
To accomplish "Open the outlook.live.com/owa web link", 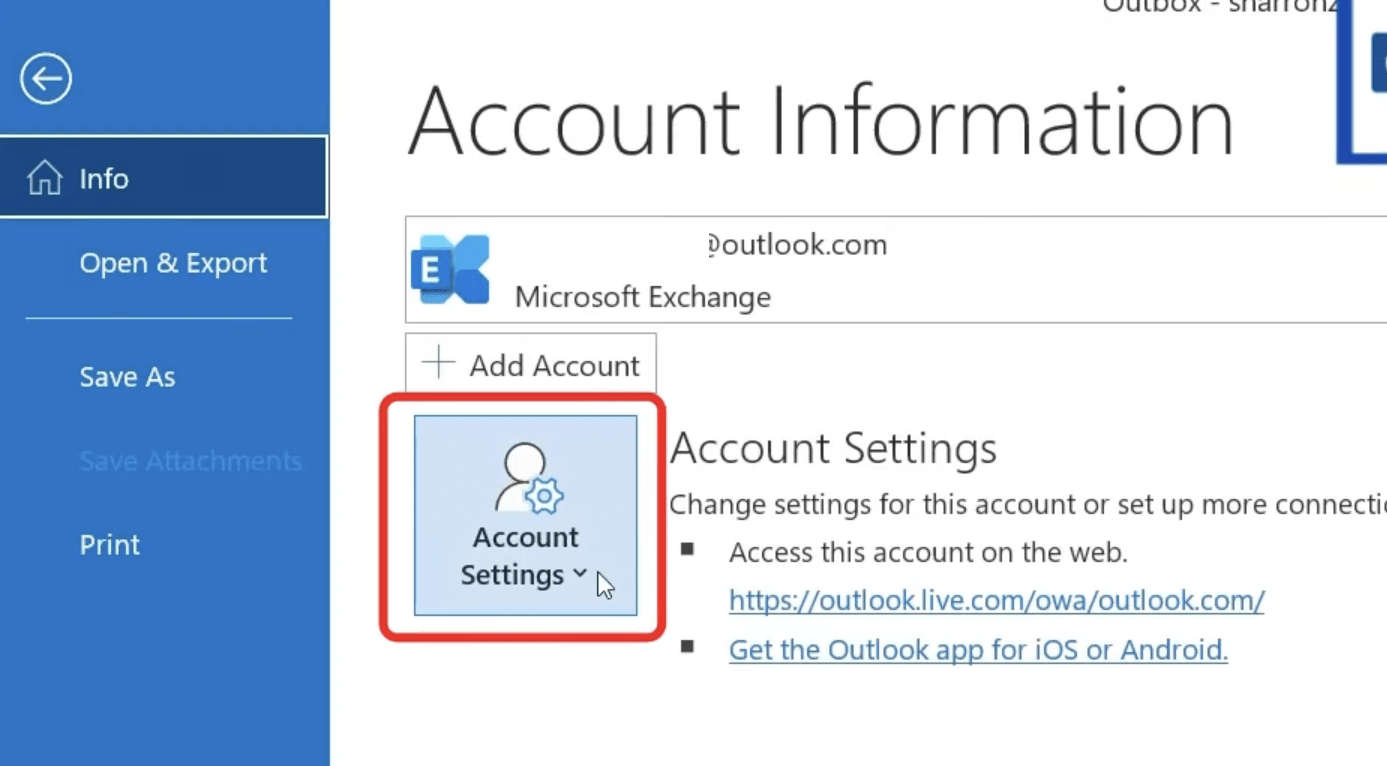I will 996,600.
